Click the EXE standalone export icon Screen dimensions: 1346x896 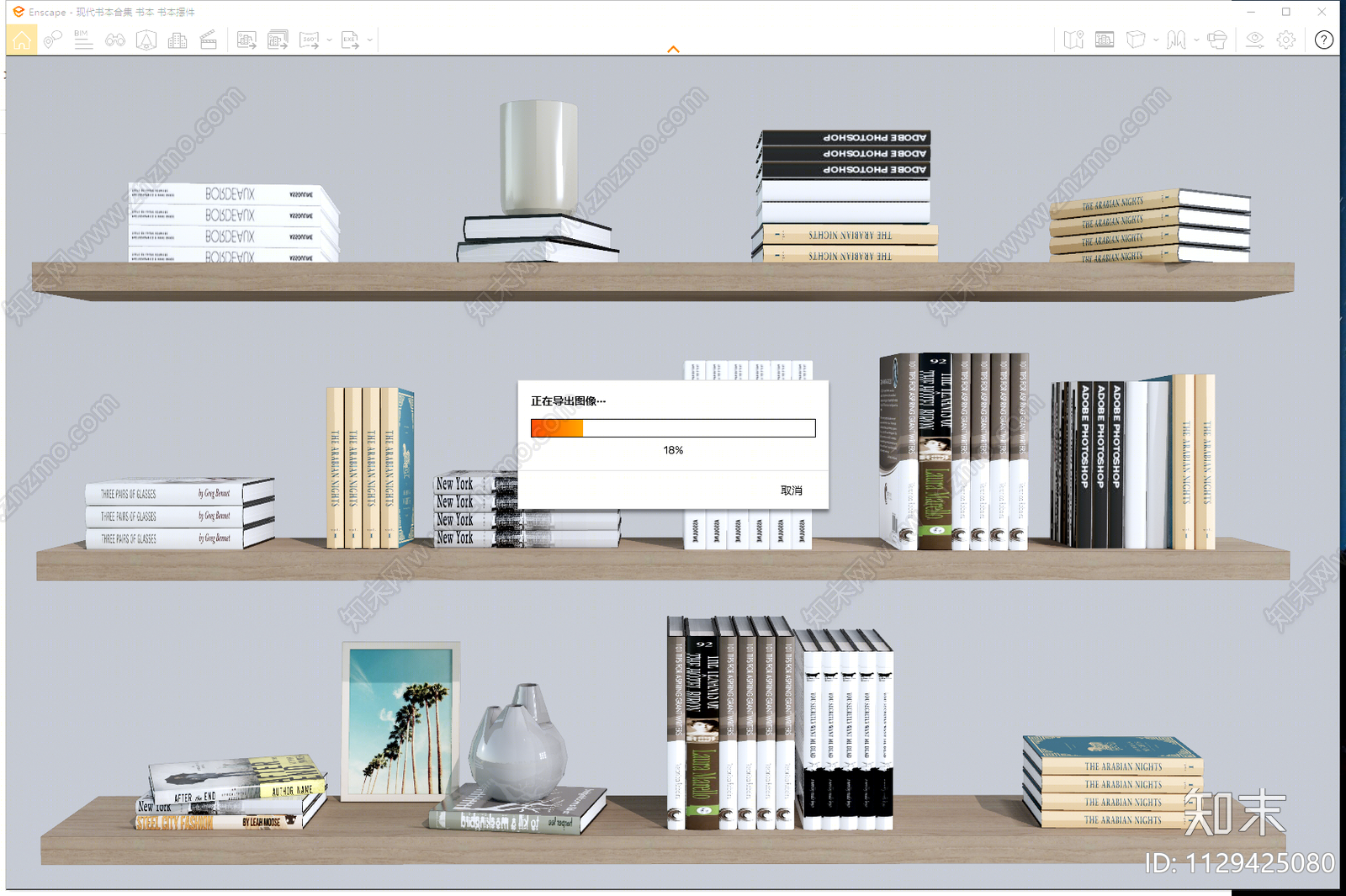coord(350,40)
